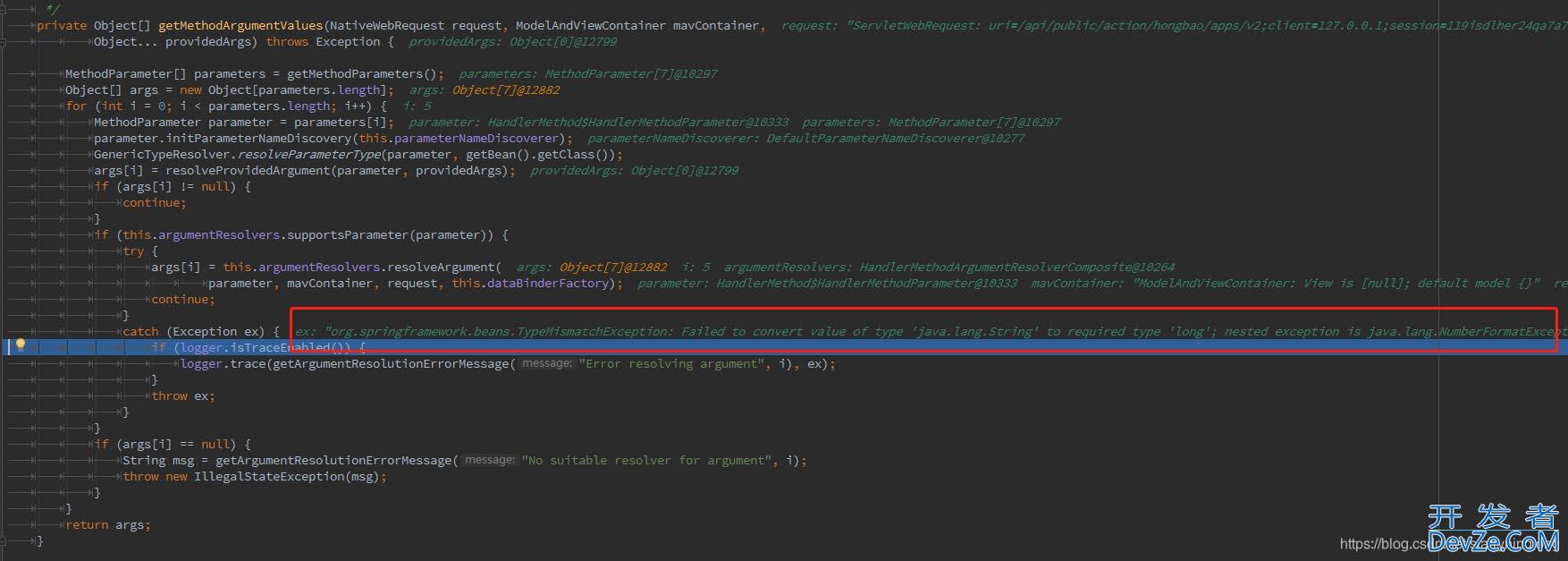
Task: Click IllegalStateException constructor call
Action: [287, 477]
